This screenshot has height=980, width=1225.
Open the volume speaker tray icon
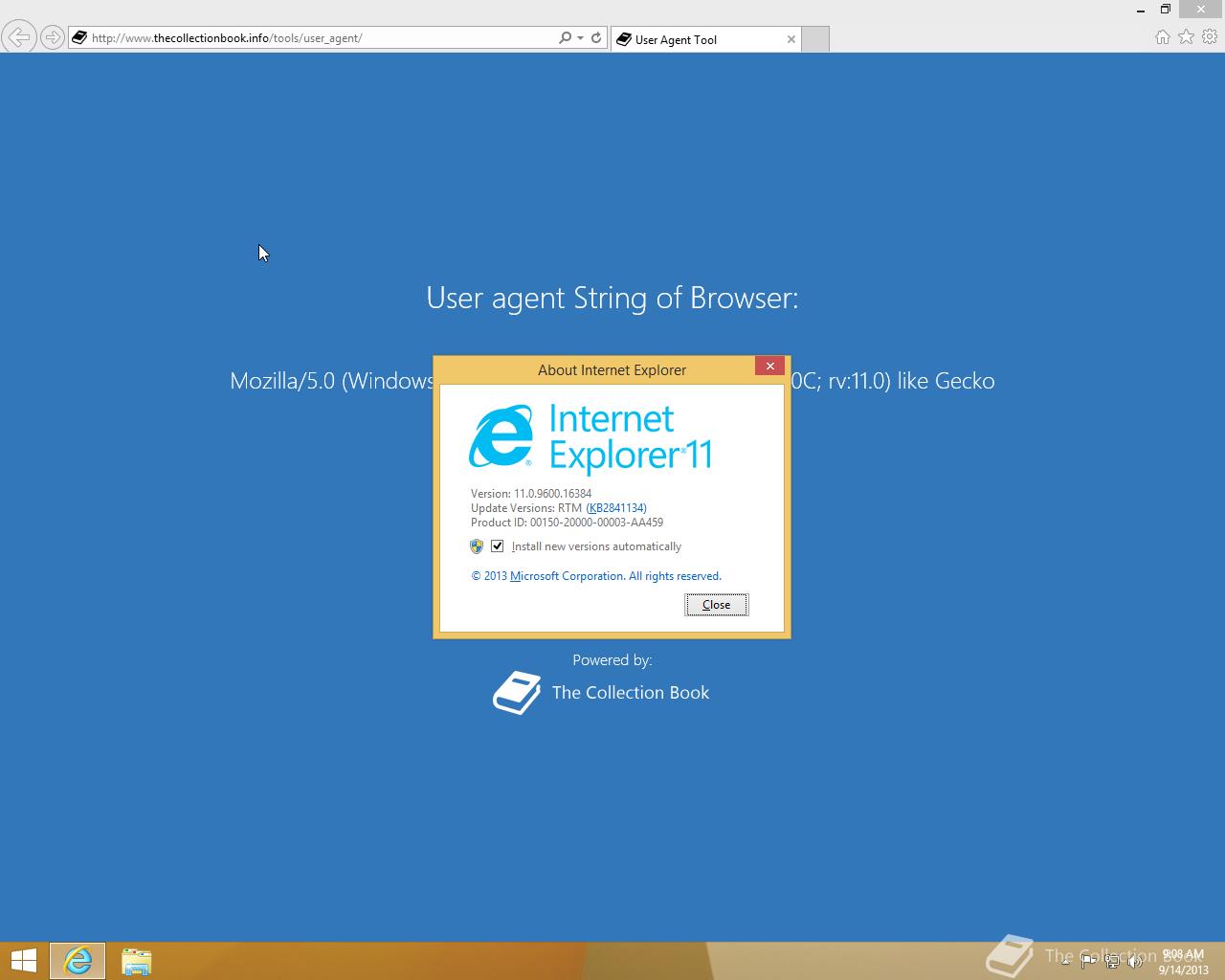click(1135, 961)
